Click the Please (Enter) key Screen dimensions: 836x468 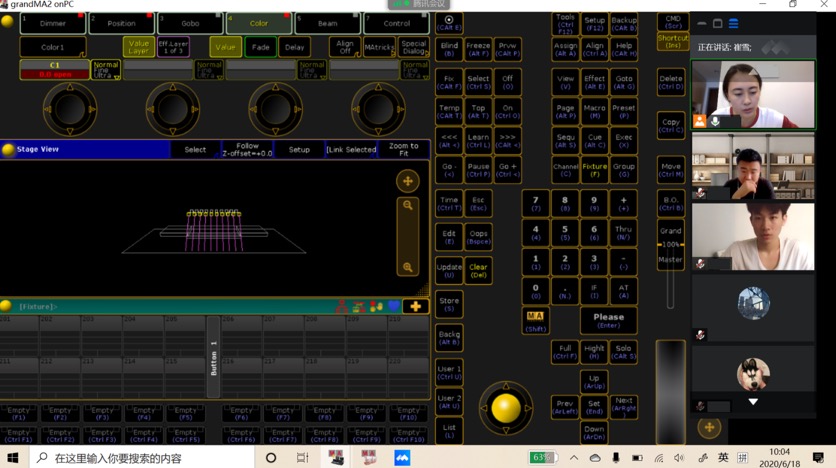(x=608, y=320)
